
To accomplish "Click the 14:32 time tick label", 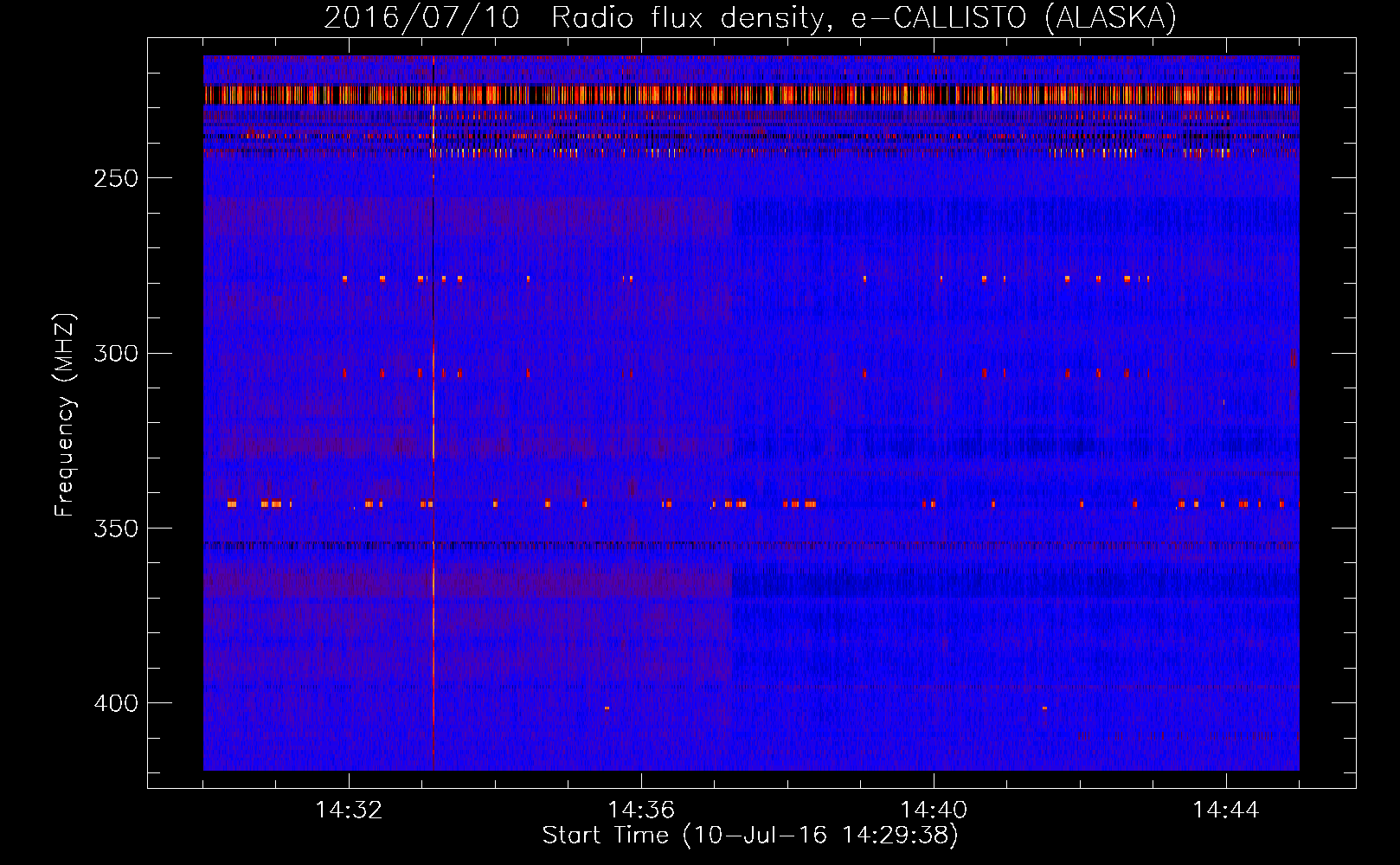I will tap(349, 811).
